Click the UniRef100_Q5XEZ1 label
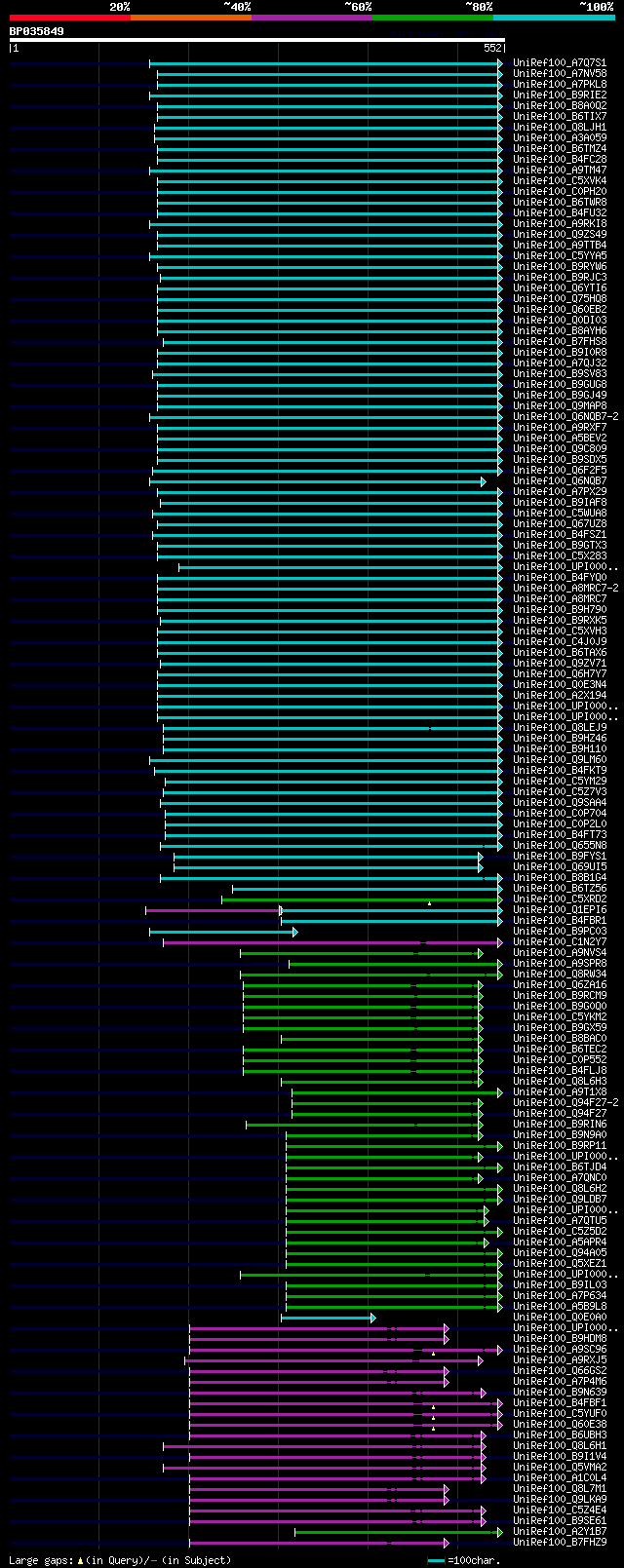 tap(560, 1264)
